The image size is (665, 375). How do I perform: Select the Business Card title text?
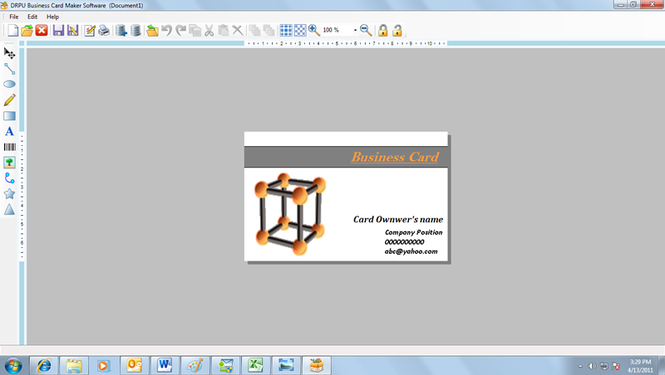click(395, 157)
